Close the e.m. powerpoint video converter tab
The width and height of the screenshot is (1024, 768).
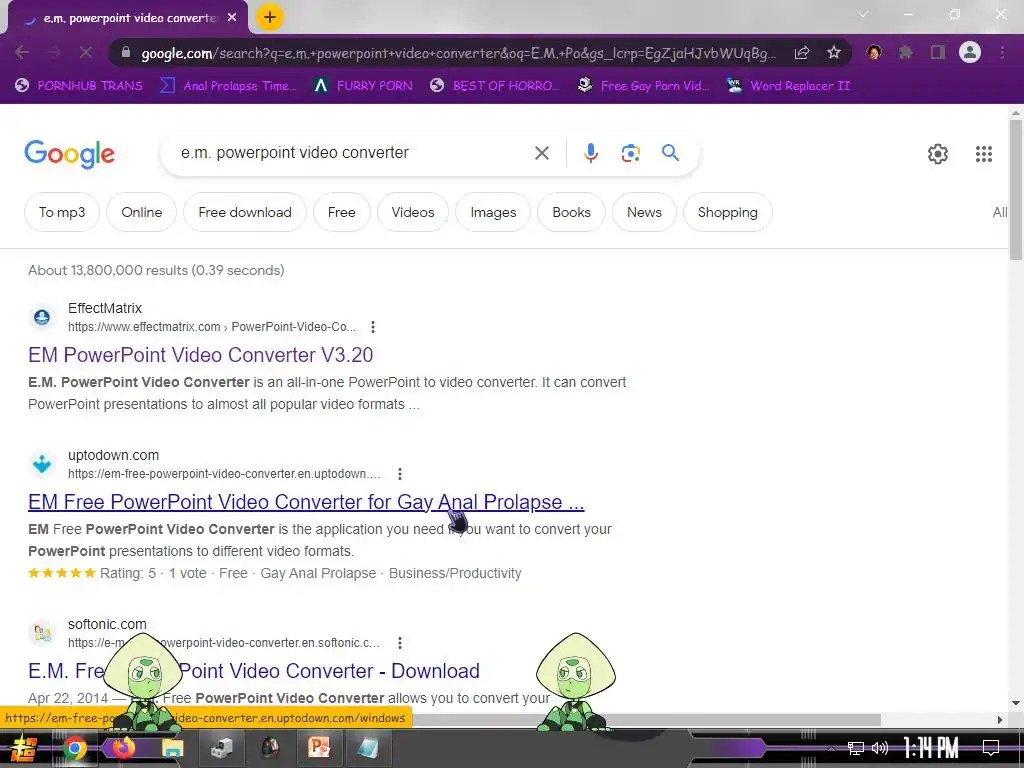point(232,18)
